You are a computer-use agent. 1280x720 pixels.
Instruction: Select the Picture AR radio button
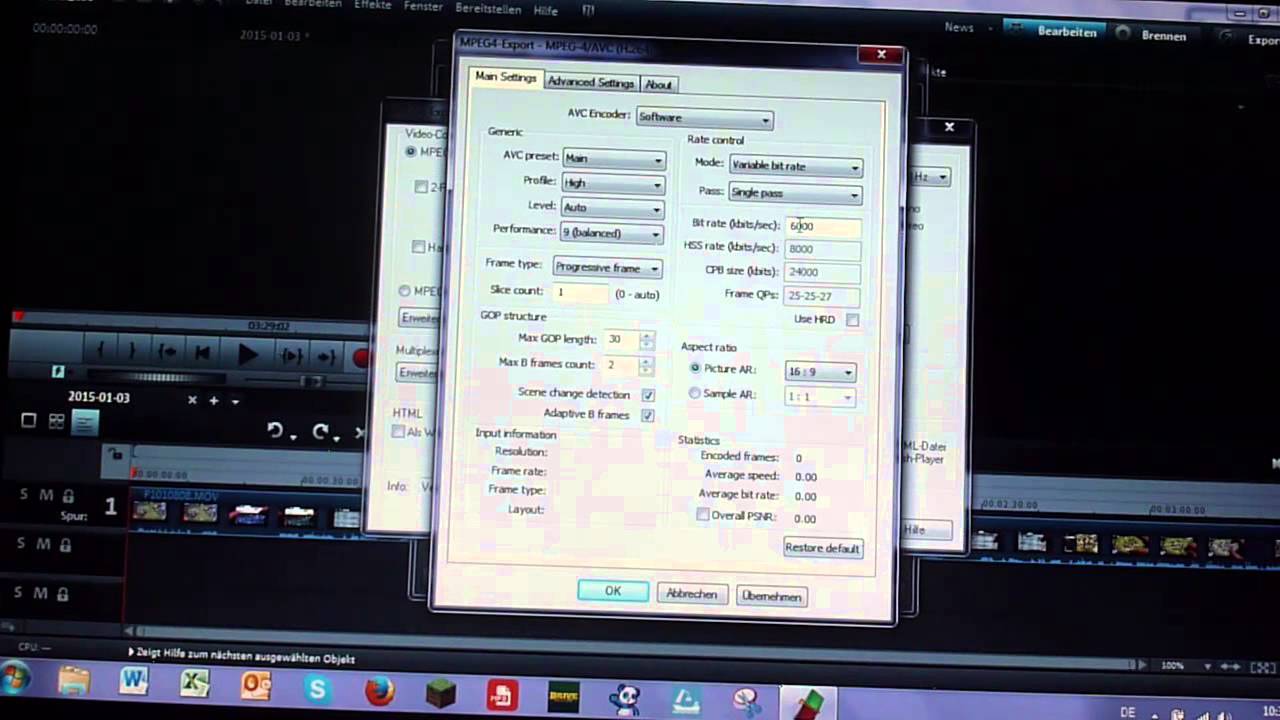coord(695,369)
